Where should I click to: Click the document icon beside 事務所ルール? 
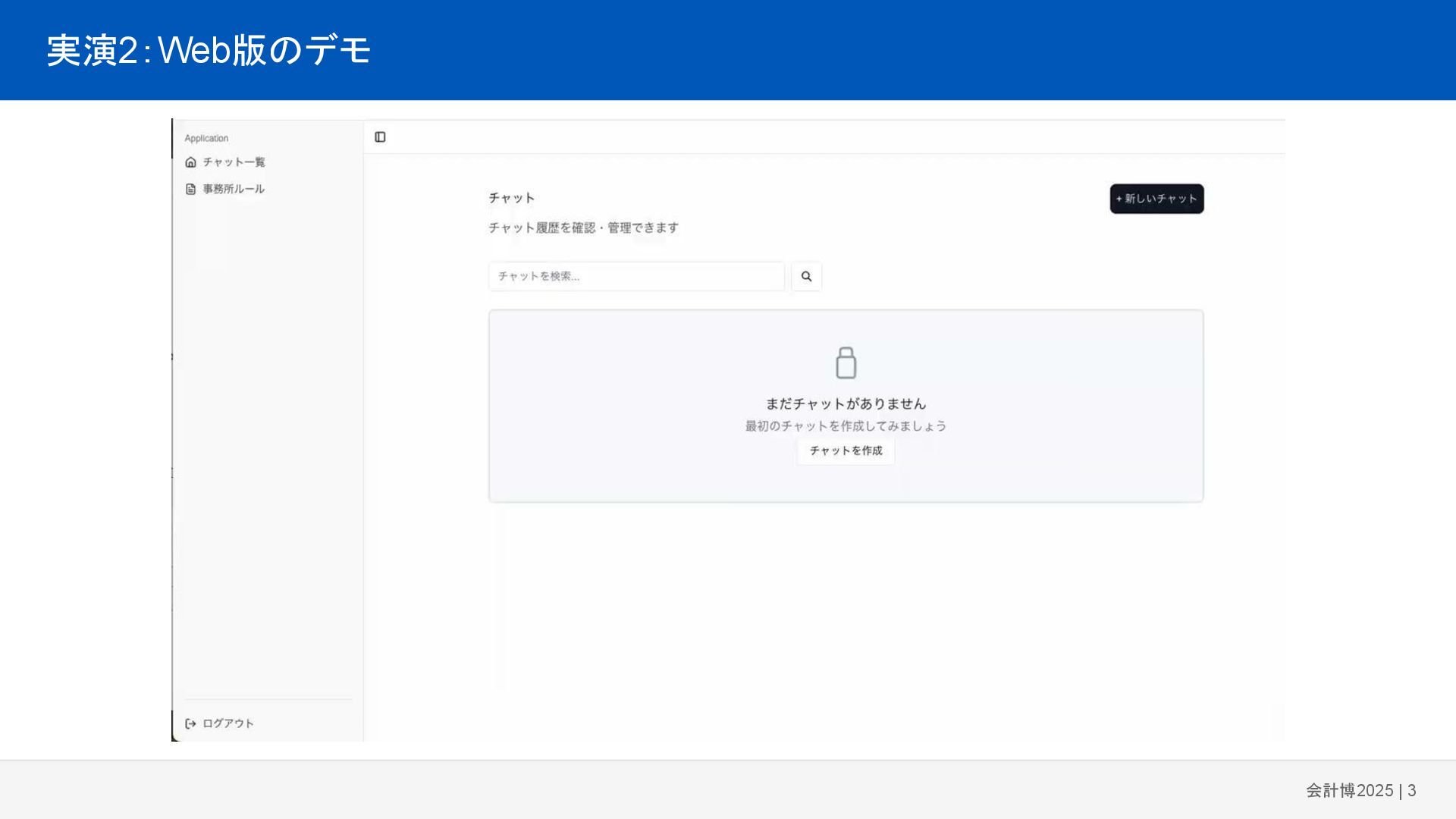pyautogui.click(x=190, y=189)
